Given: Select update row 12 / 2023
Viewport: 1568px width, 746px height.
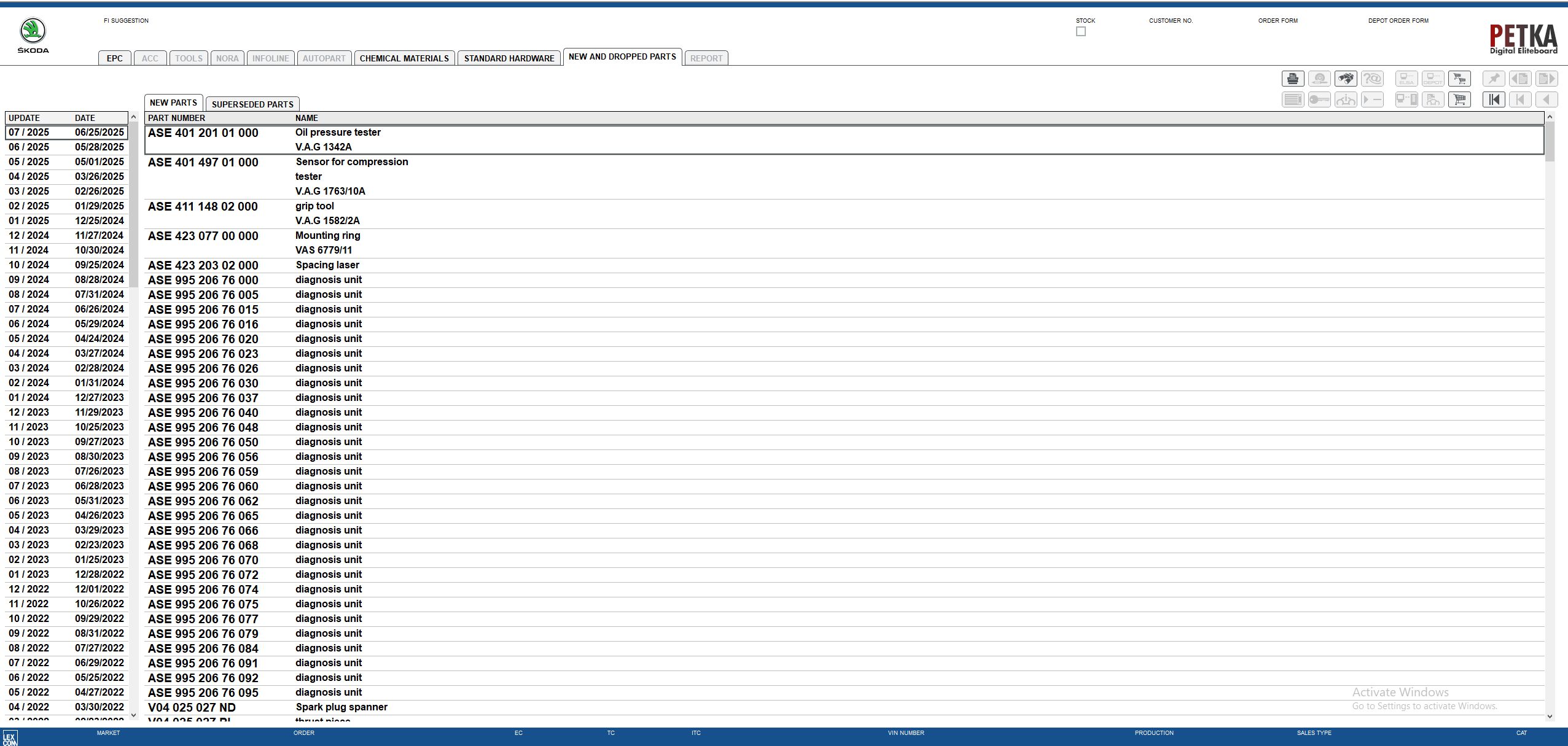Looking at the screenshot, I should click(66, 412).
